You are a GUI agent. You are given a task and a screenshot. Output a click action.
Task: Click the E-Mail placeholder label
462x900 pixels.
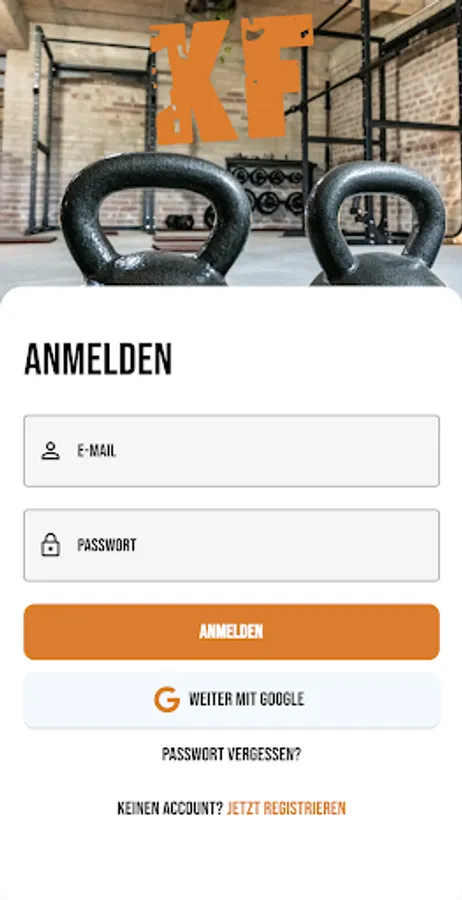(x=97, y=451)
